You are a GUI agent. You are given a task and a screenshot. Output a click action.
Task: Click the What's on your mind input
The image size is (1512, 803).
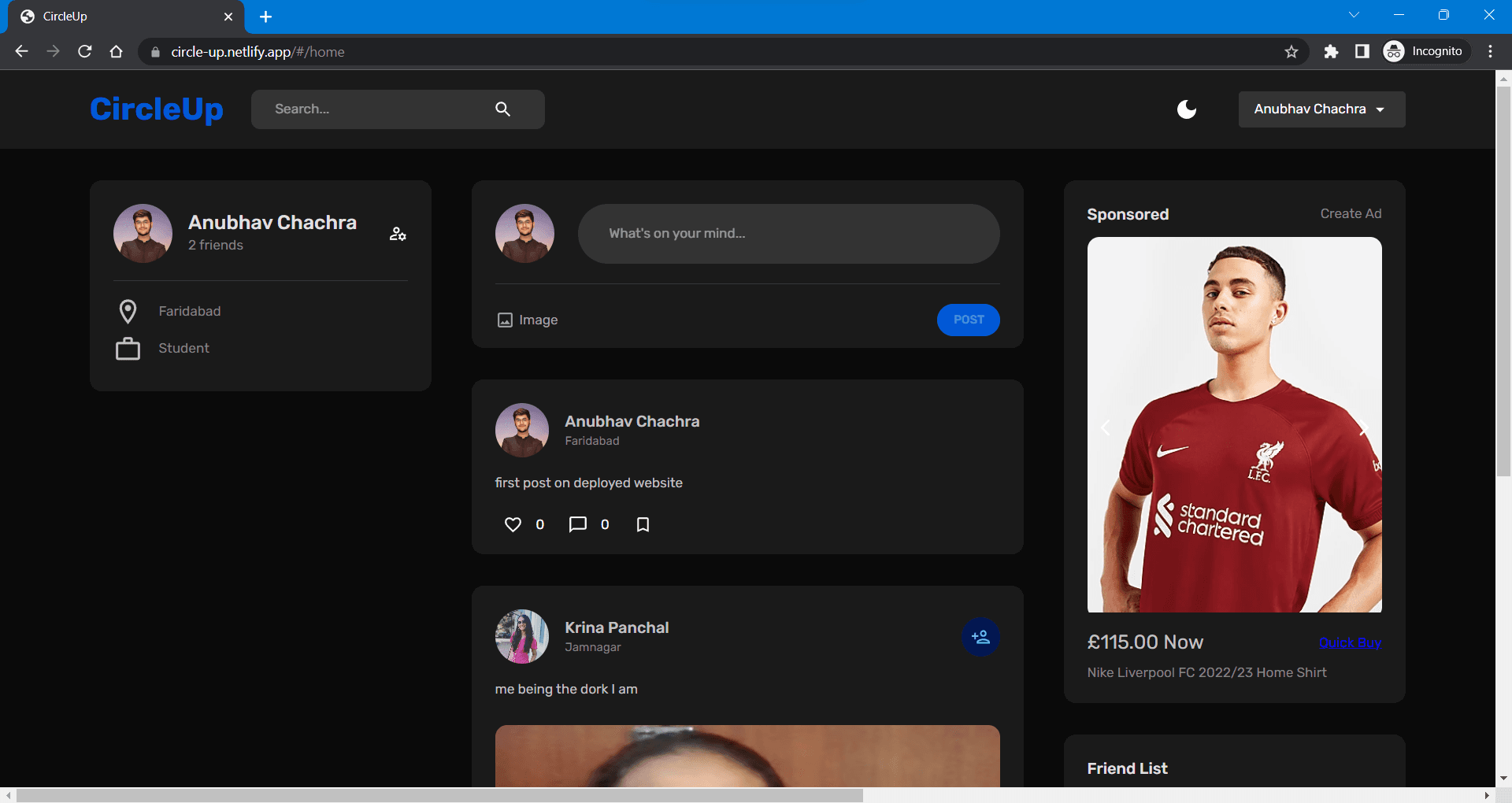(x=788, y=234)
